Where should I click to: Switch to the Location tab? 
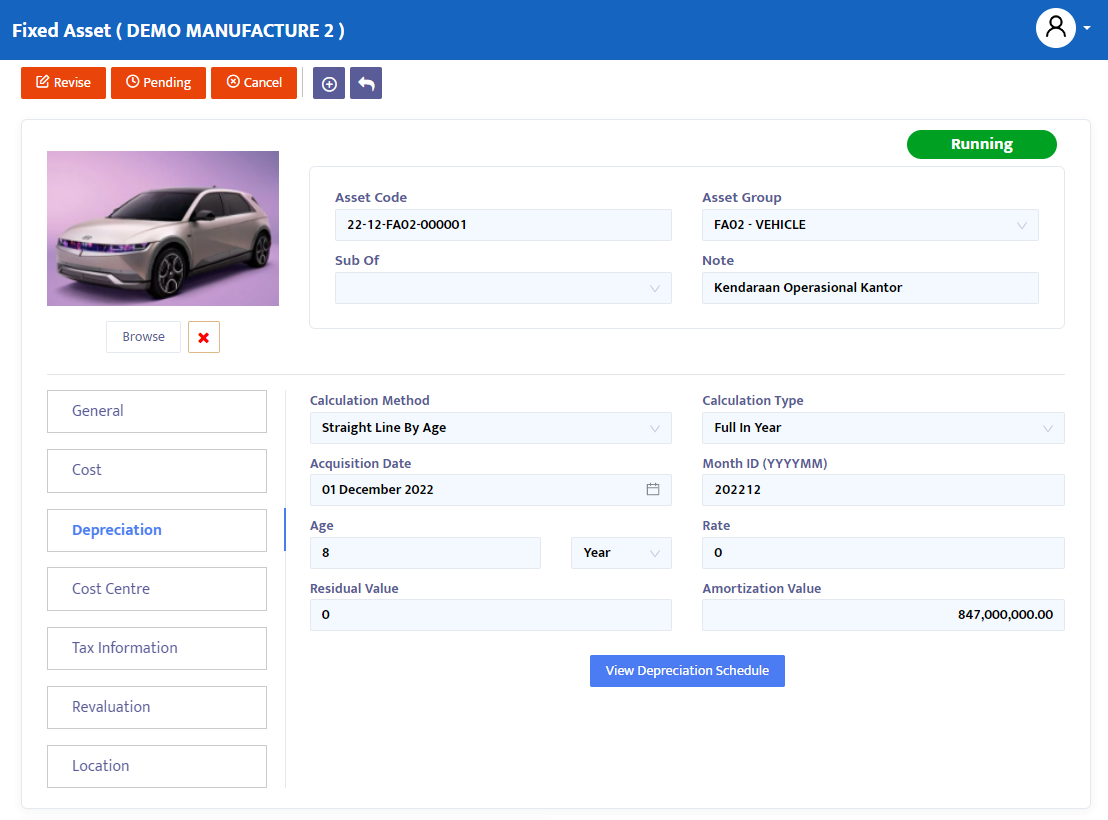click(157, 766)
